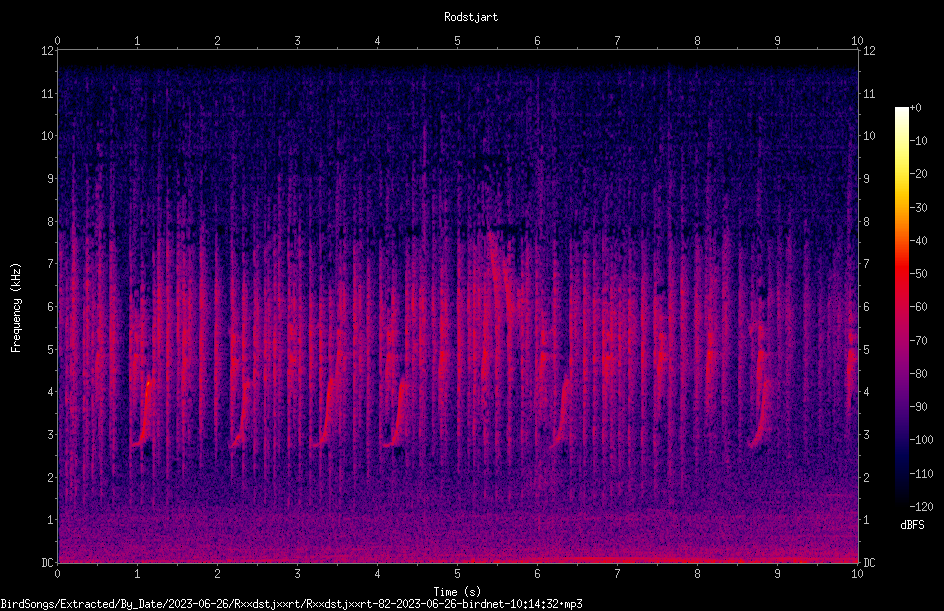Click the brightest rising call just after 1 second
Screen dimensions: 944x611
pyautogui.click(x=144, y=412)
